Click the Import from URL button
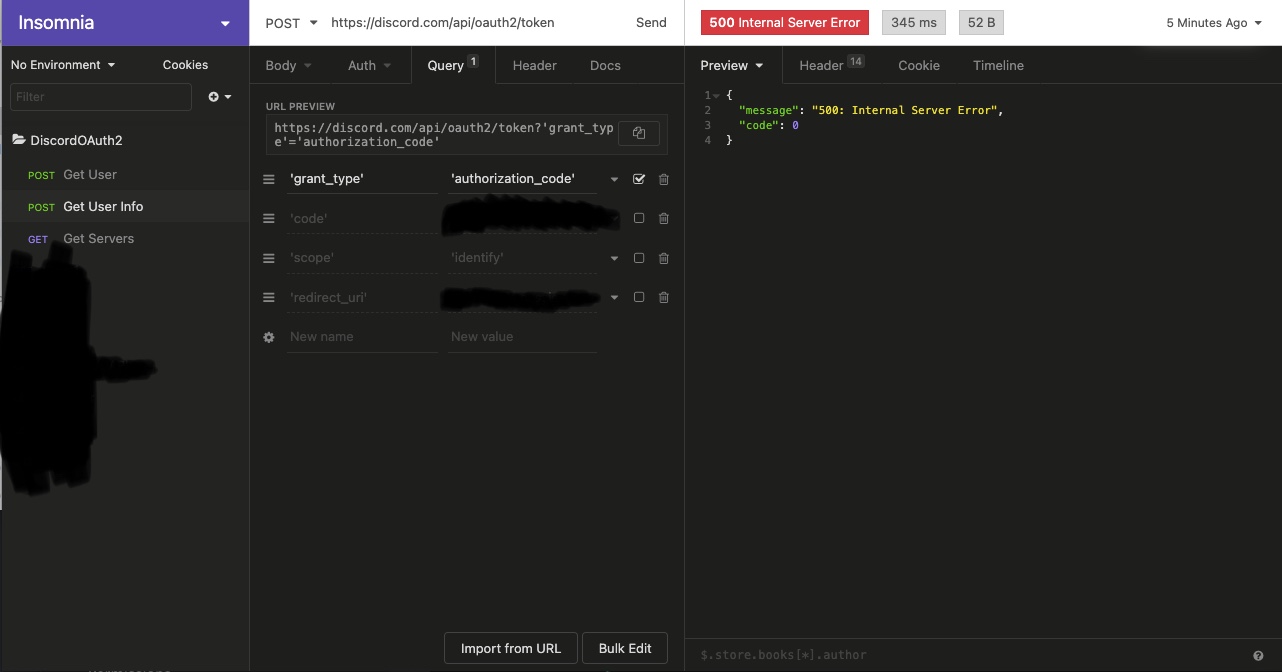Image resolution: width=1282 pixels, height=672 pixels. click(x=510, y=648)
